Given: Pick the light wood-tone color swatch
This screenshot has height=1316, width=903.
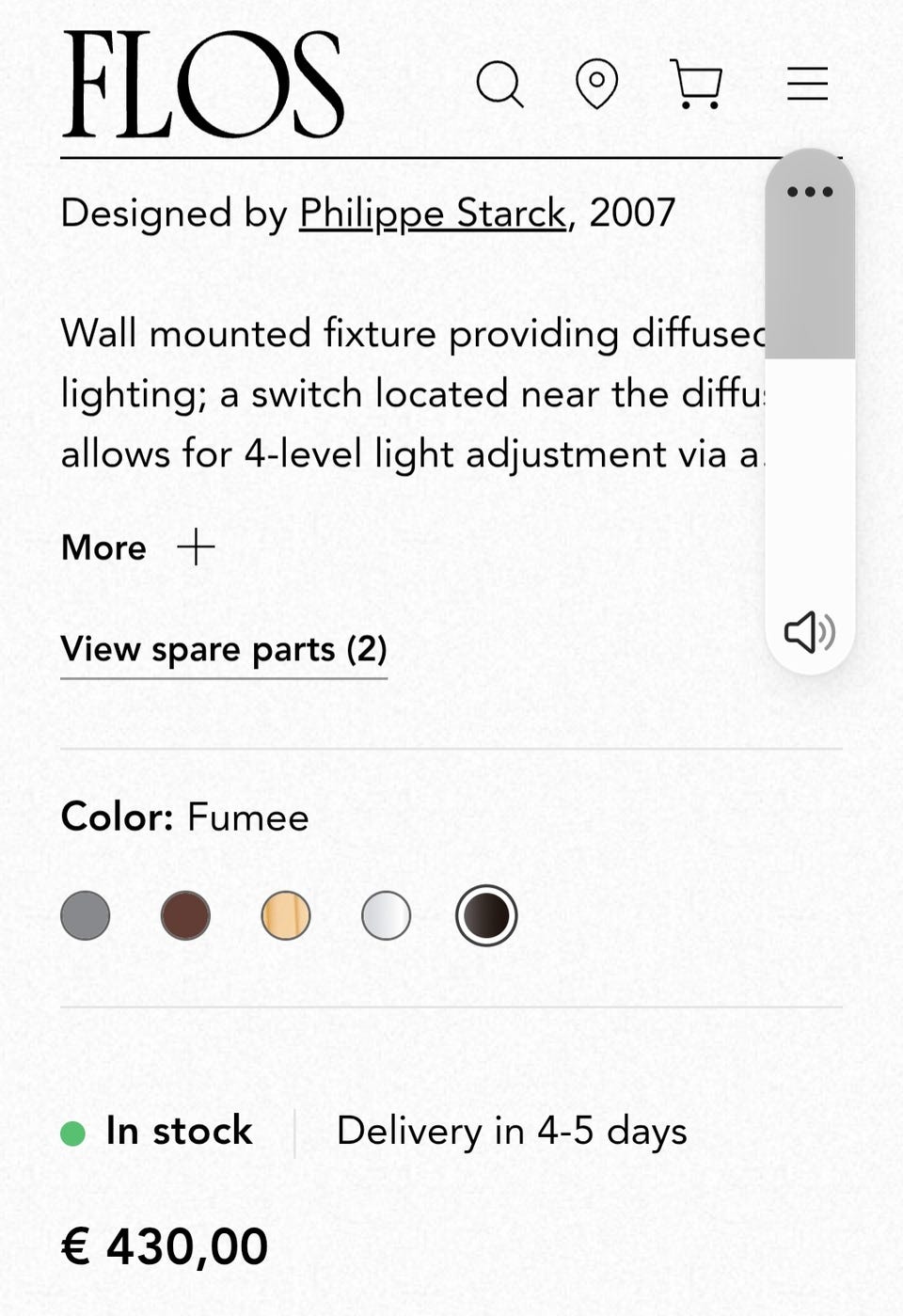Looking at the screenshot, I should (x=286, y=915).
